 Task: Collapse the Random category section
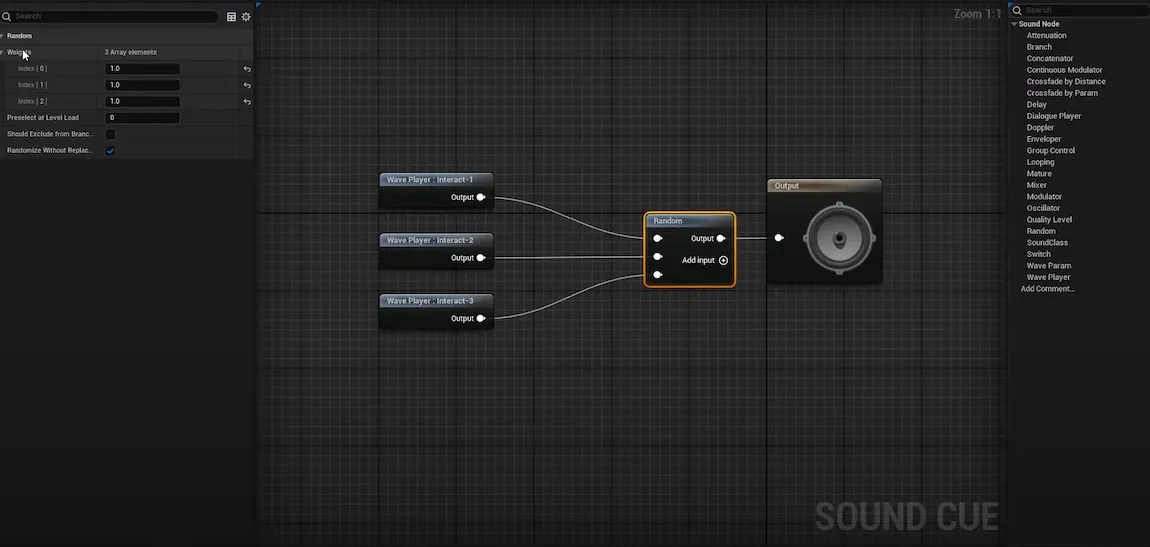point(3,36)
